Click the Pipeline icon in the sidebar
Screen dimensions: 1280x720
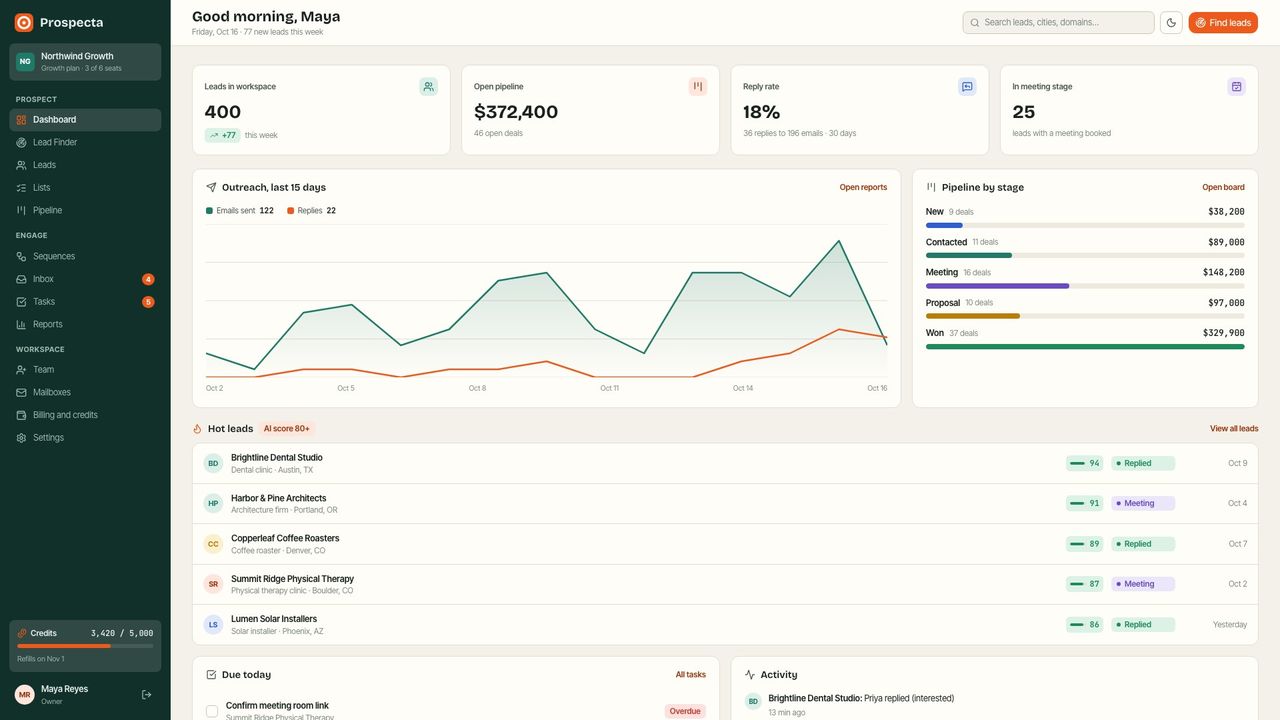click(22, 210)
